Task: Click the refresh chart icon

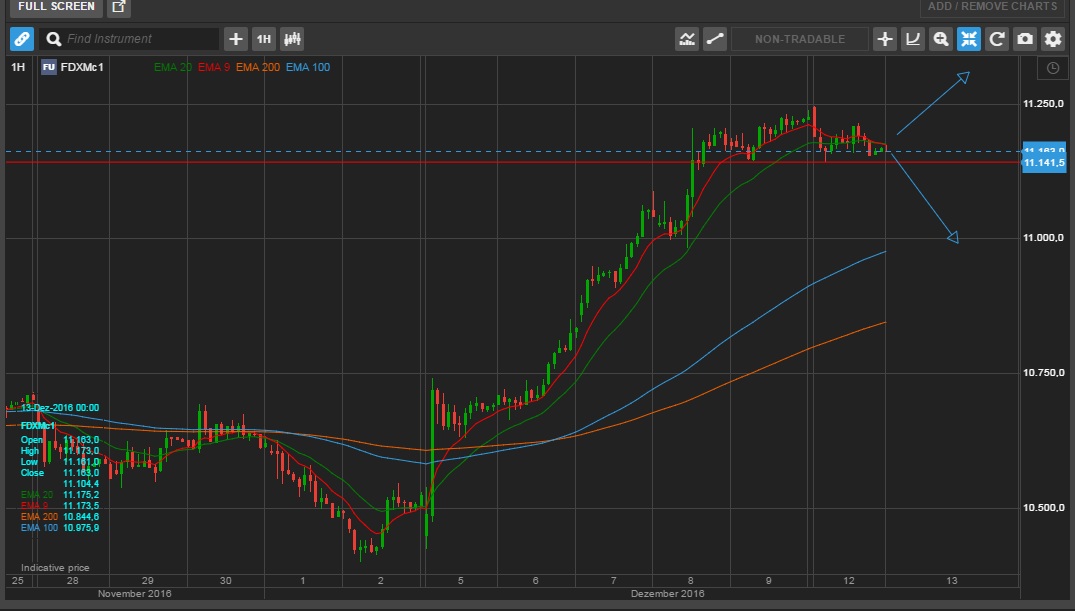Action: pyautogui.click(x=997, y=39)
